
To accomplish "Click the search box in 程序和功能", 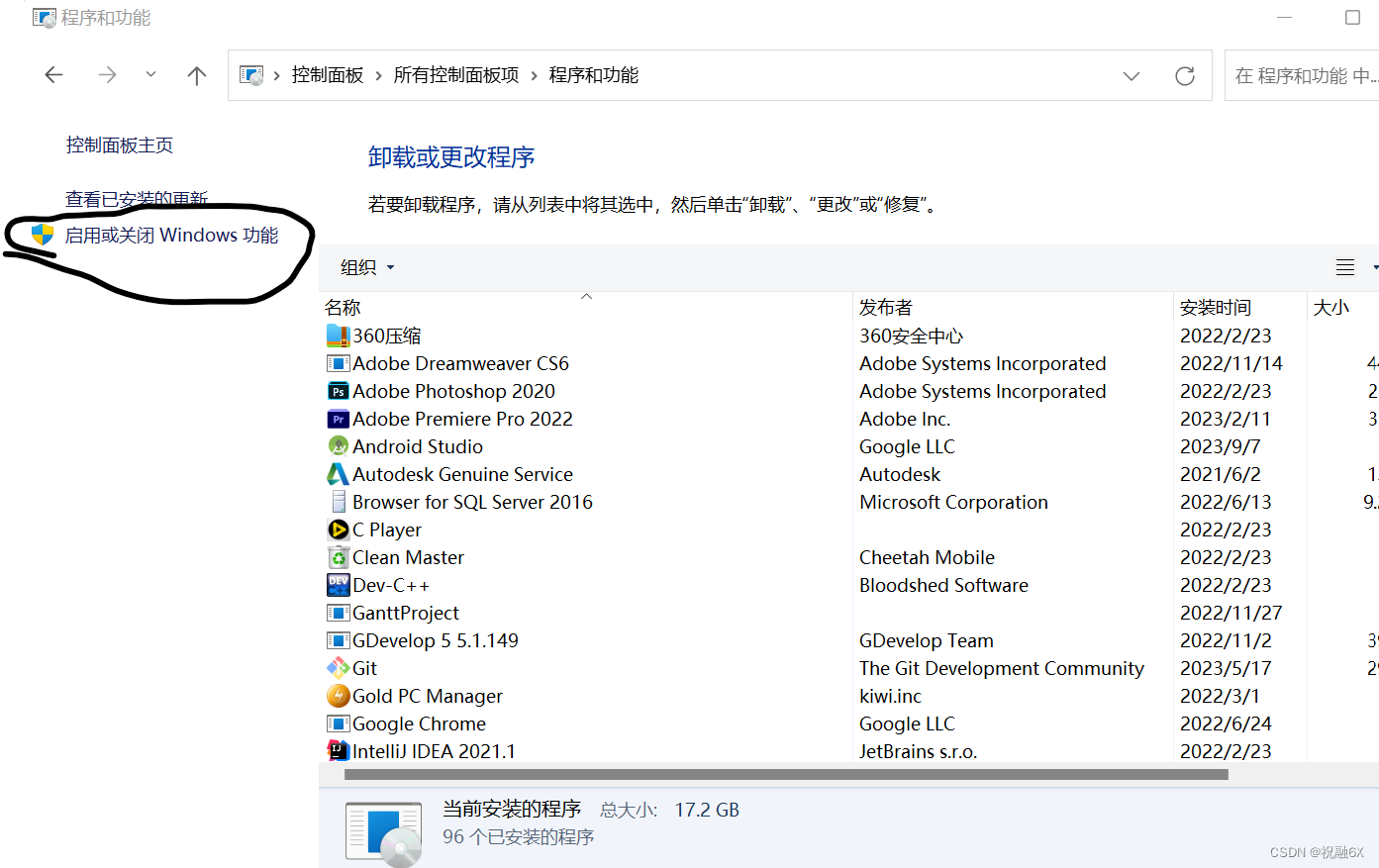I will click(1302, 76).
